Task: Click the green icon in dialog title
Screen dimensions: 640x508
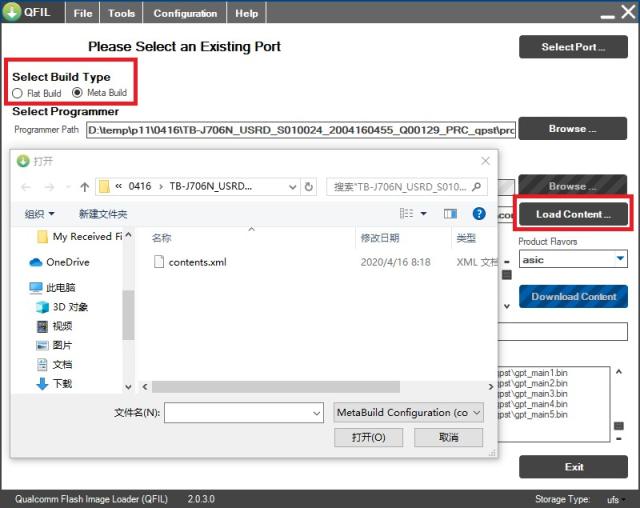Action: click(x=23, y=161)
